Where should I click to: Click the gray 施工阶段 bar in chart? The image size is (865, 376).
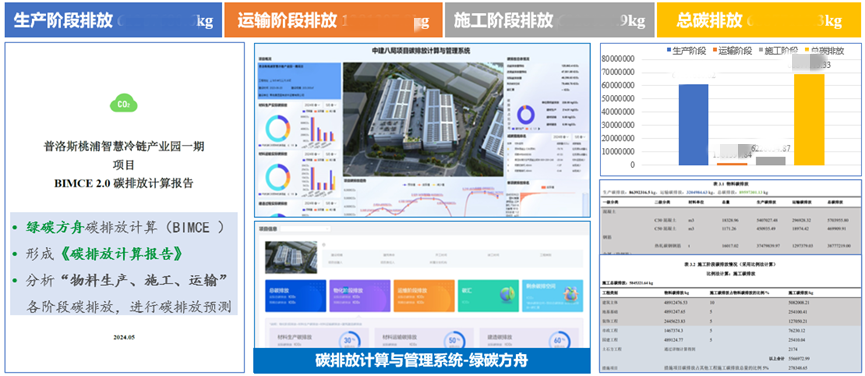pyautogui.click(x=771, y=161)
